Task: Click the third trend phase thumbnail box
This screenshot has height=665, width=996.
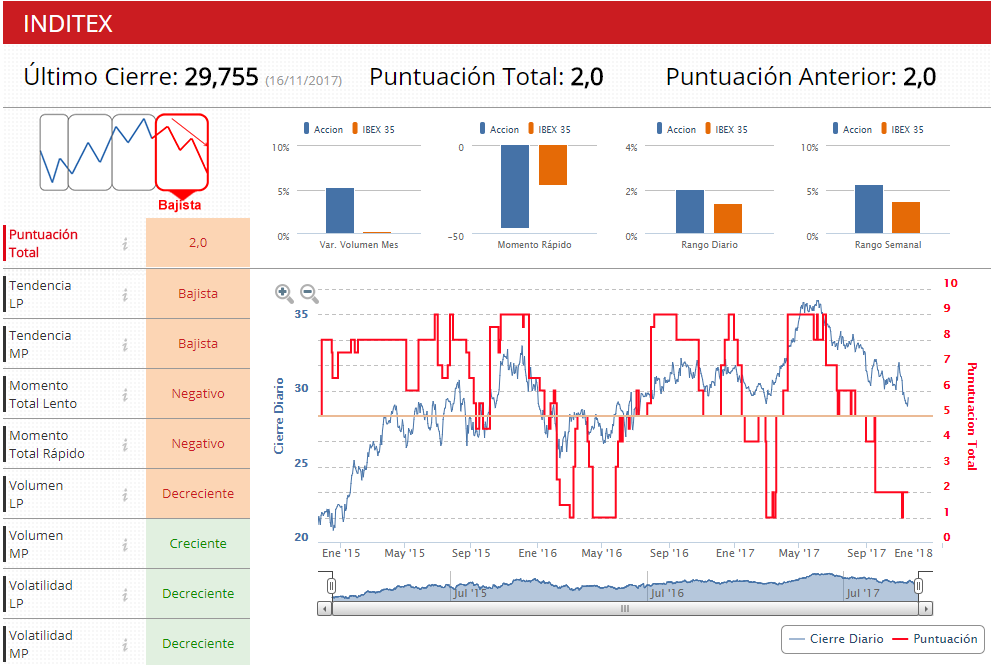Action: (133, 152)
